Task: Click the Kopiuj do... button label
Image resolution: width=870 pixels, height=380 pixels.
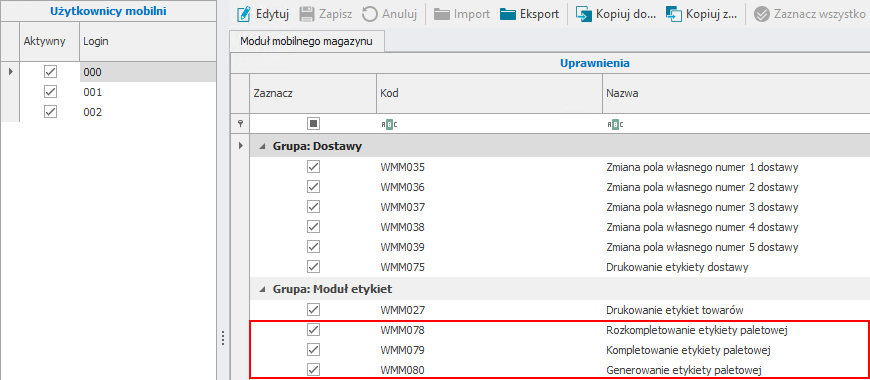Action: (627, 14)
